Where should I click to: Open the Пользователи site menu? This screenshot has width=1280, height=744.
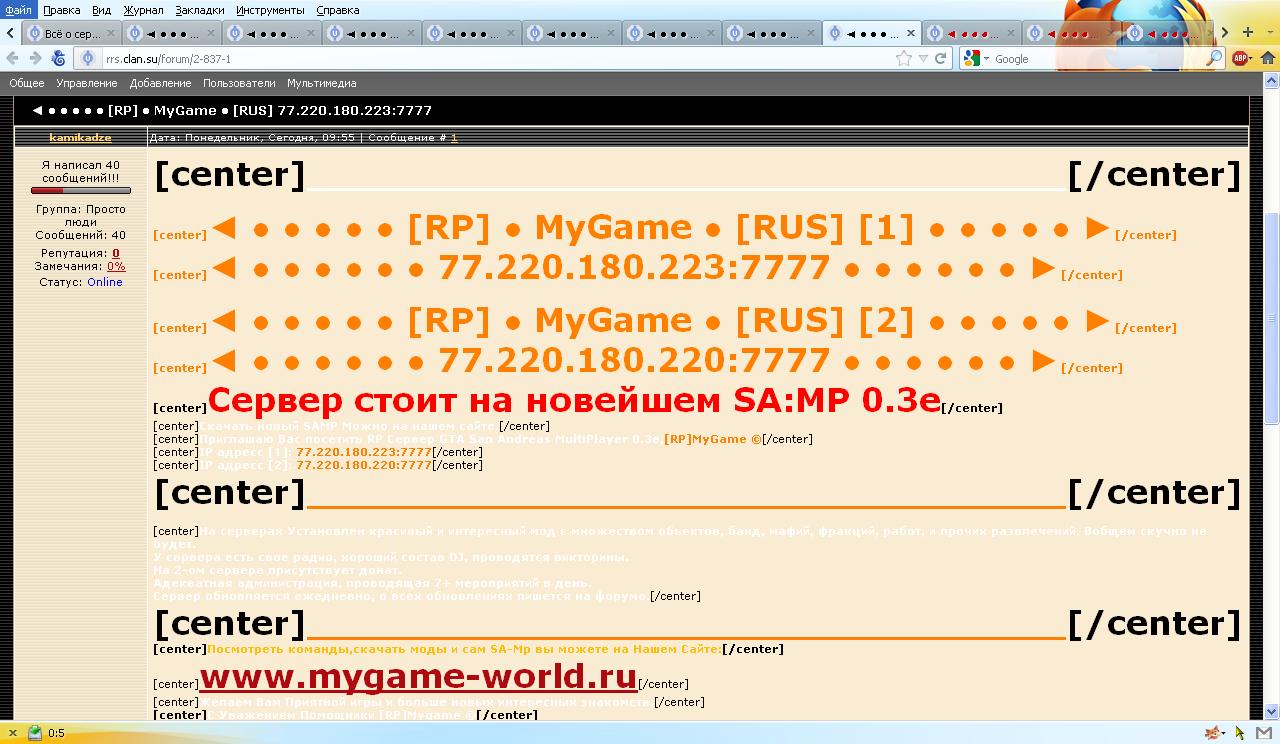[239, 84]
